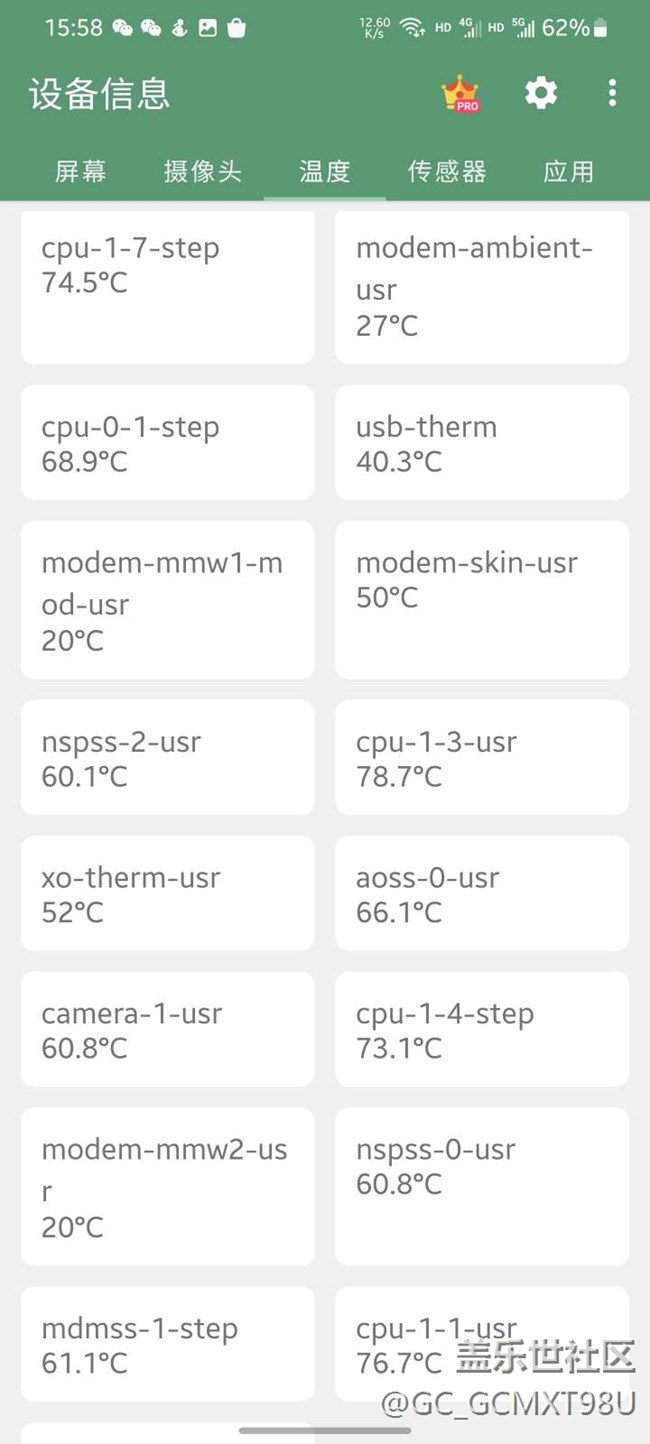Go to the 应用 tab
Screen dimensions: 650x1444
tap(569, 171)
